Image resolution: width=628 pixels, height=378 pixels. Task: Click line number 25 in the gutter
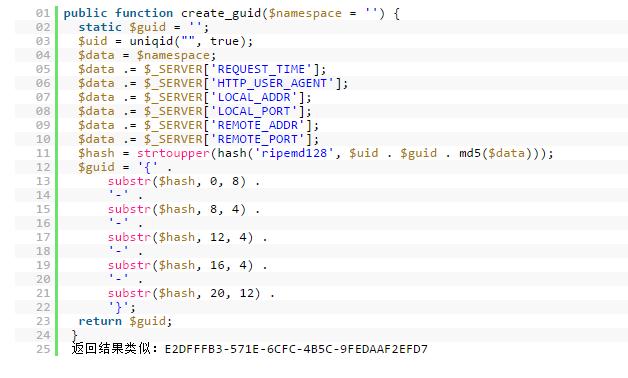43,349
